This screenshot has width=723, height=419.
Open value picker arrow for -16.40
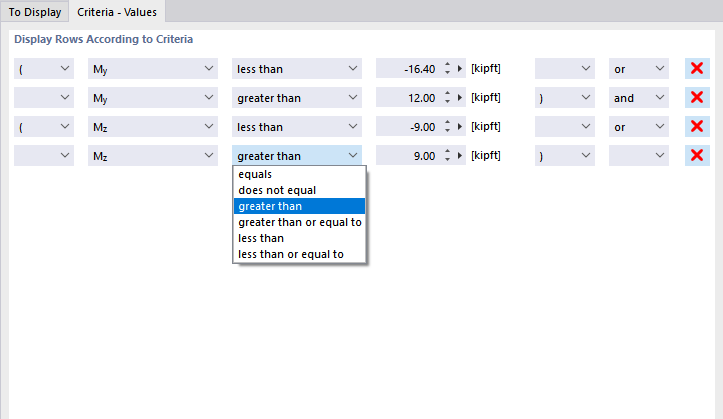tap(461, 69)
